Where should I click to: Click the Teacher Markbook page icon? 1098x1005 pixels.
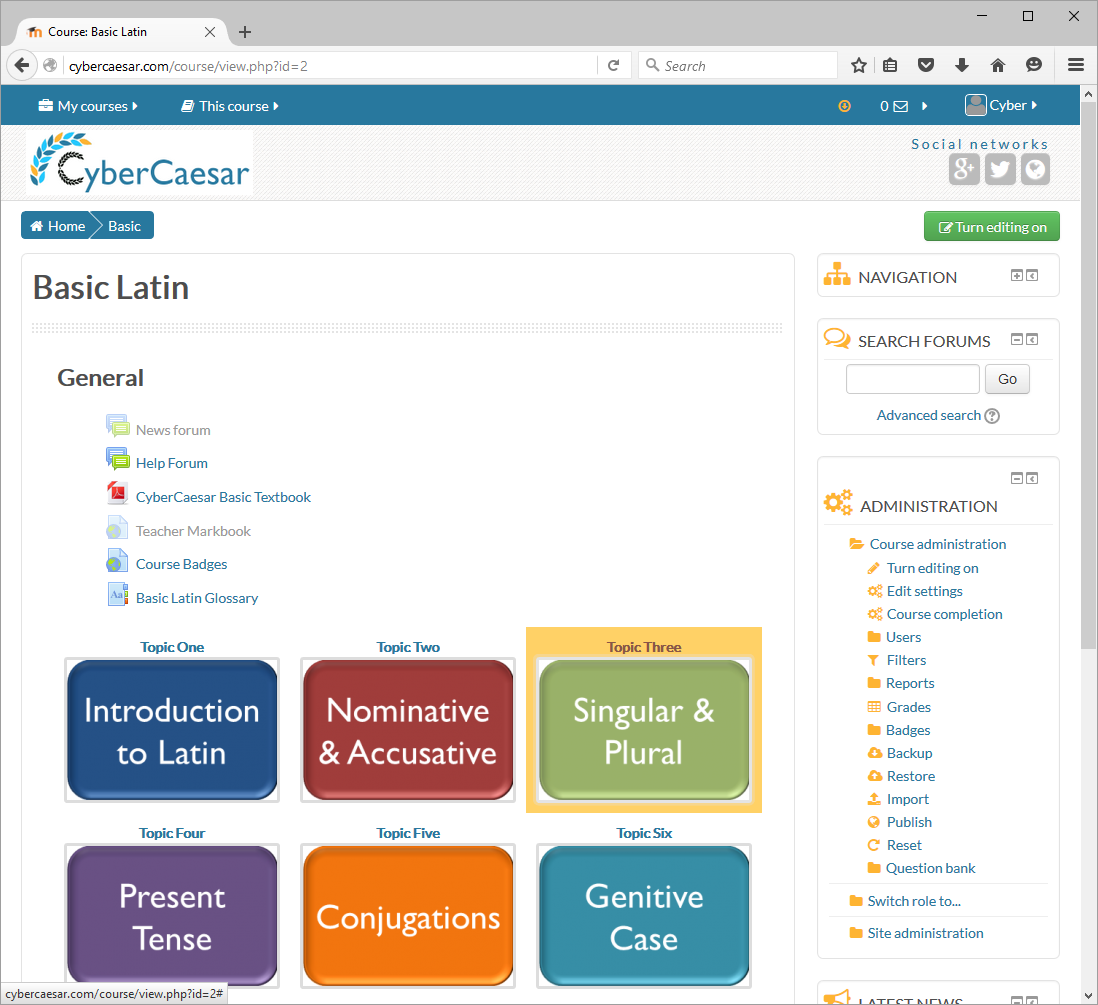(x=117, y=527)
